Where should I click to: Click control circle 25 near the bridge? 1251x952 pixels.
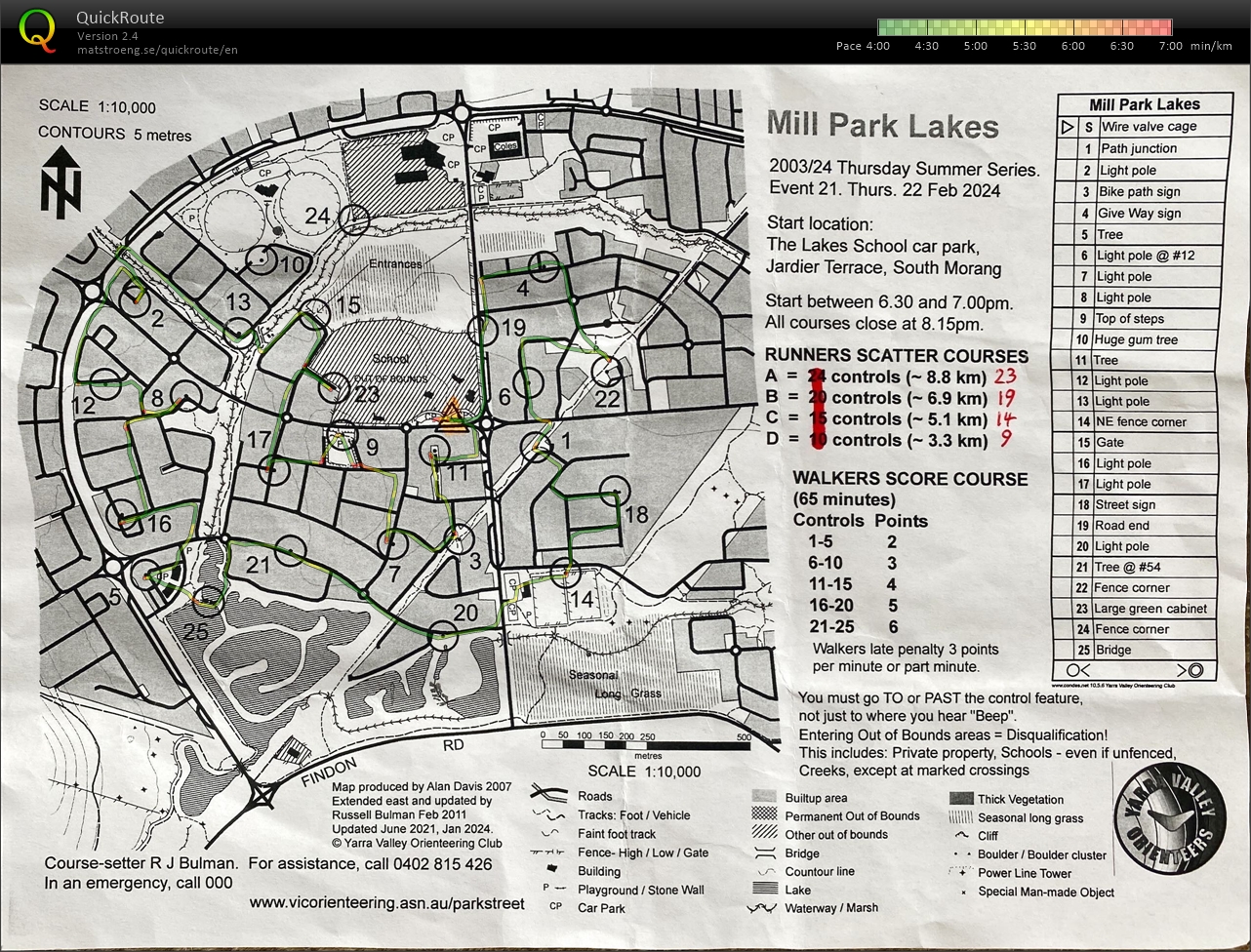tap(211, 600)
